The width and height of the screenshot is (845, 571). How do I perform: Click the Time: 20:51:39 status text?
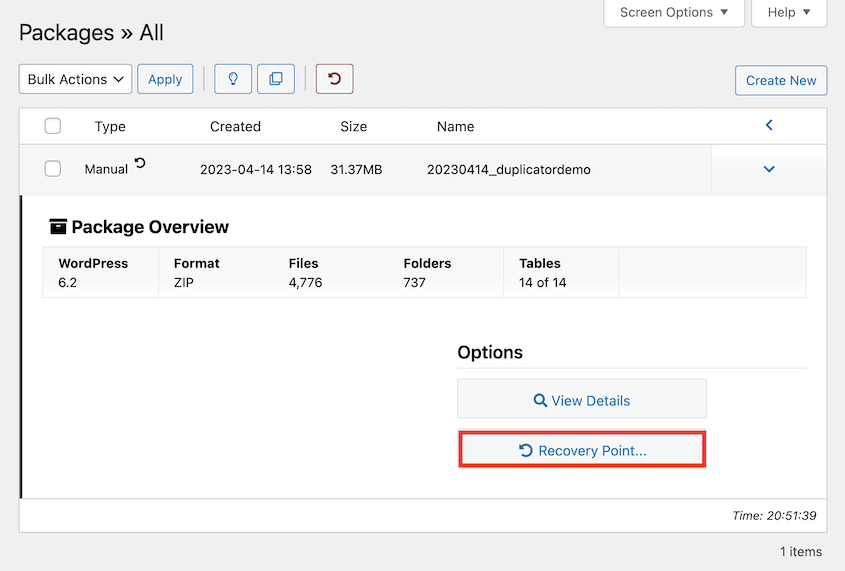coord(774,516)
